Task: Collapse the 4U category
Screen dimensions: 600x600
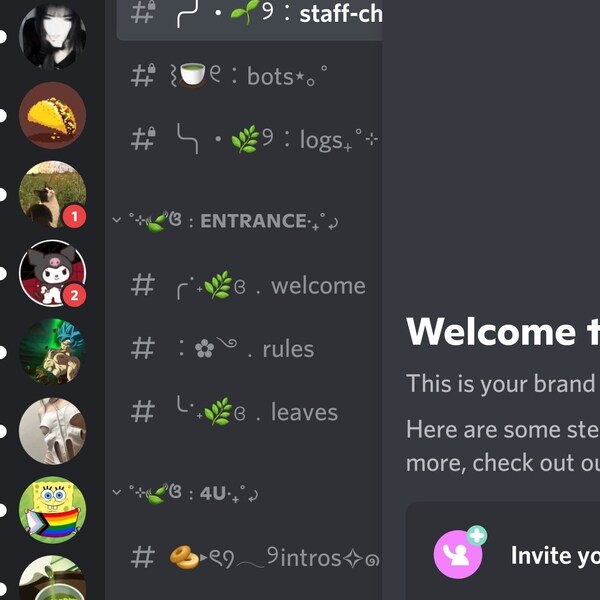Action: click(116, 492)
